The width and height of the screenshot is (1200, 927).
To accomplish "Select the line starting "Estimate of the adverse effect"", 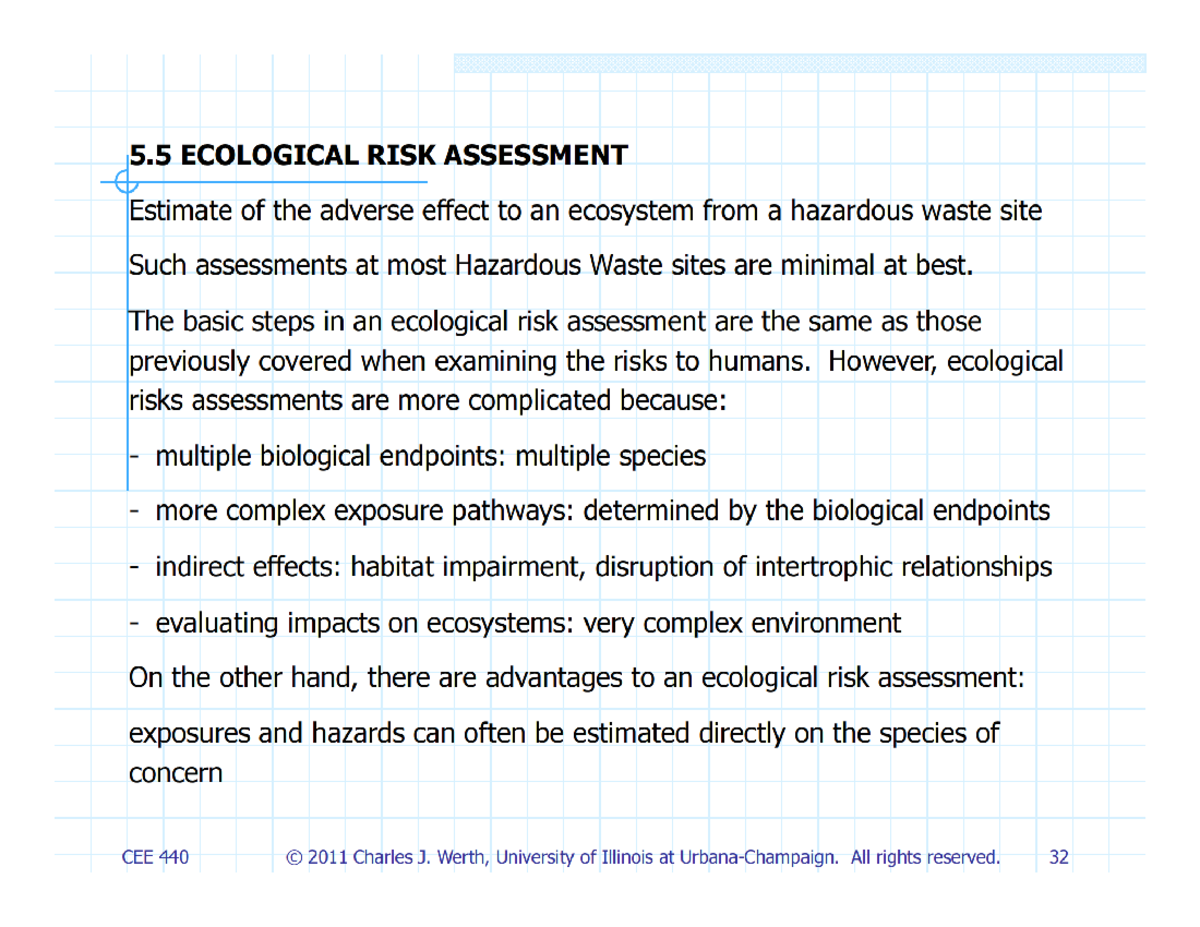I will [586, 212].
